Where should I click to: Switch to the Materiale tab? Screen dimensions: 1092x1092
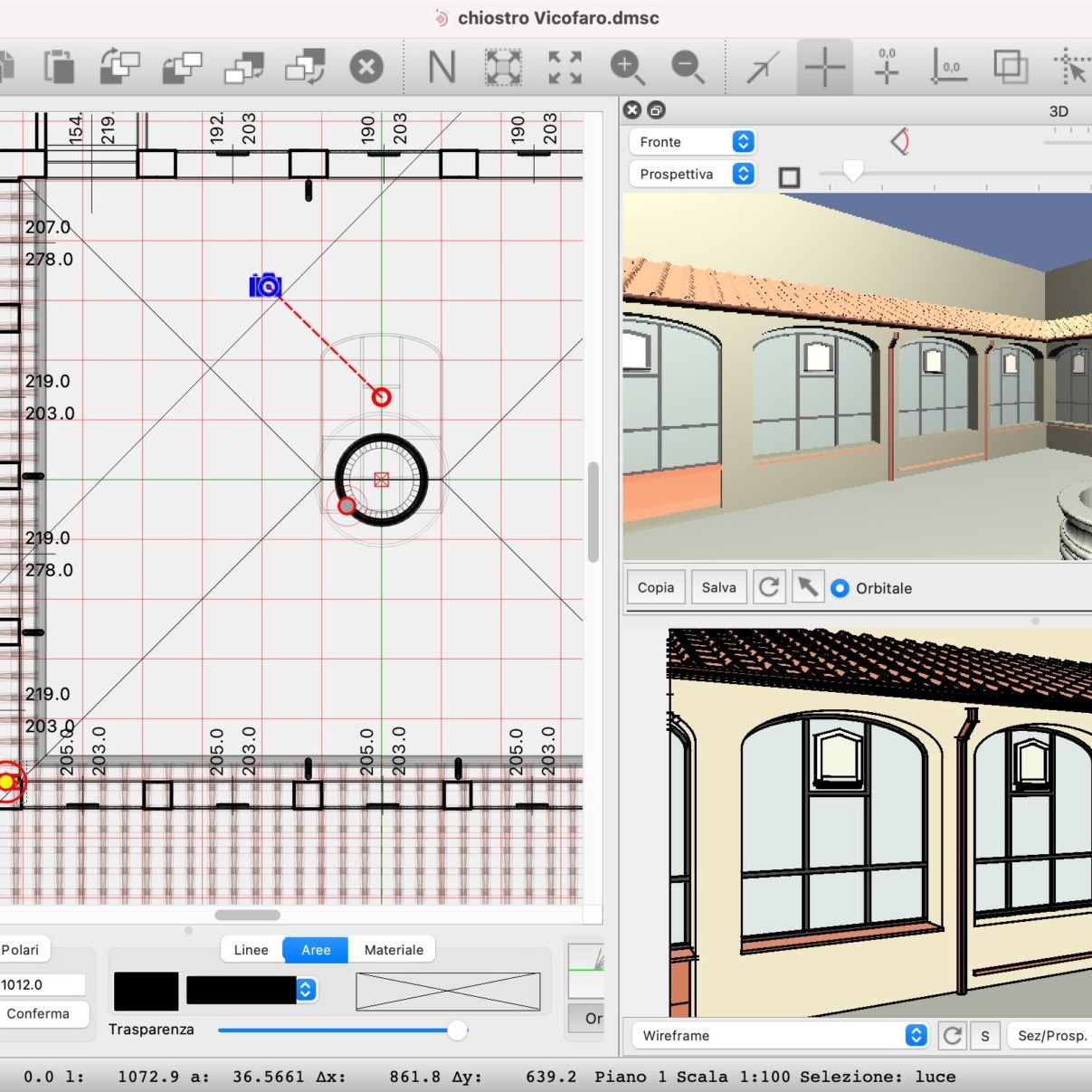394,950
